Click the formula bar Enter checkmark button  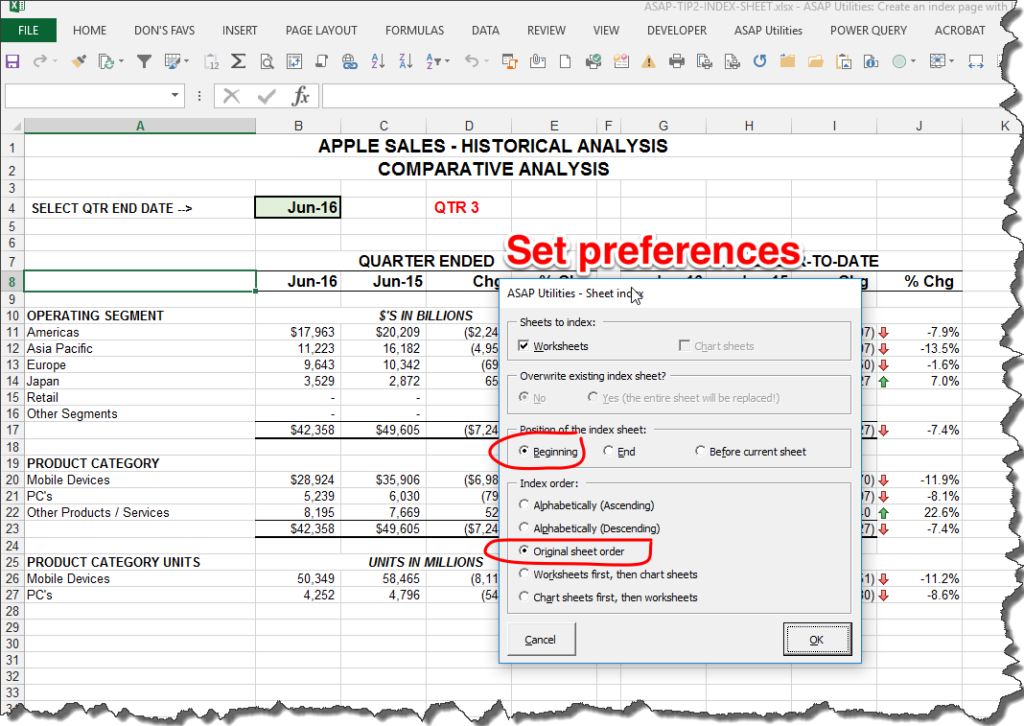tap(266, 97)
